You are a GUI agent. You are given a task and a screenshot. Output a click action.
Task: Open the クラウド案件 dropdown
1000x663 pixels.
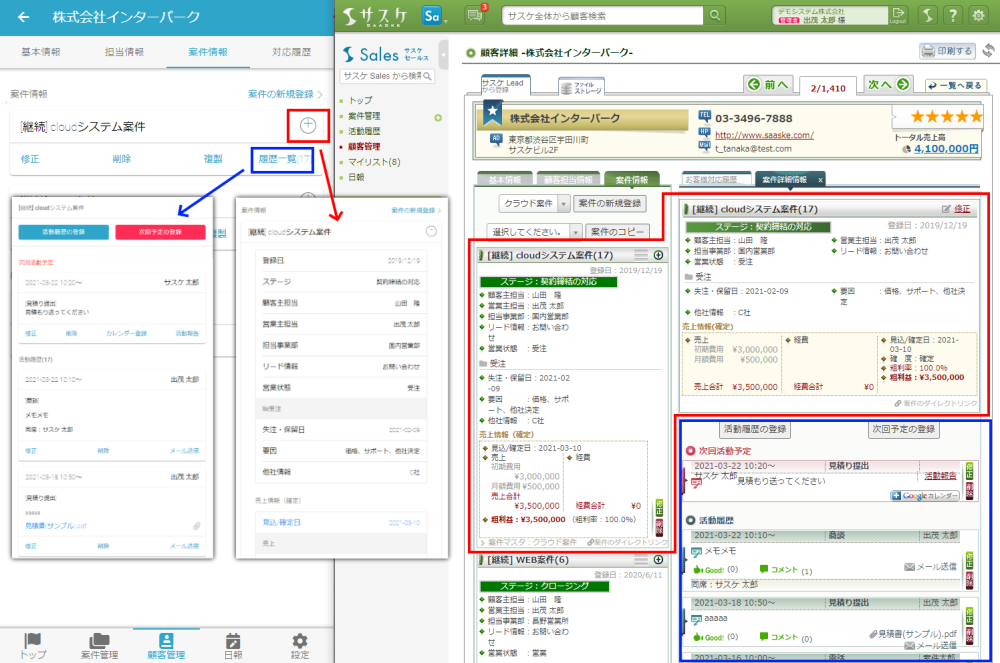click(533, 203)
